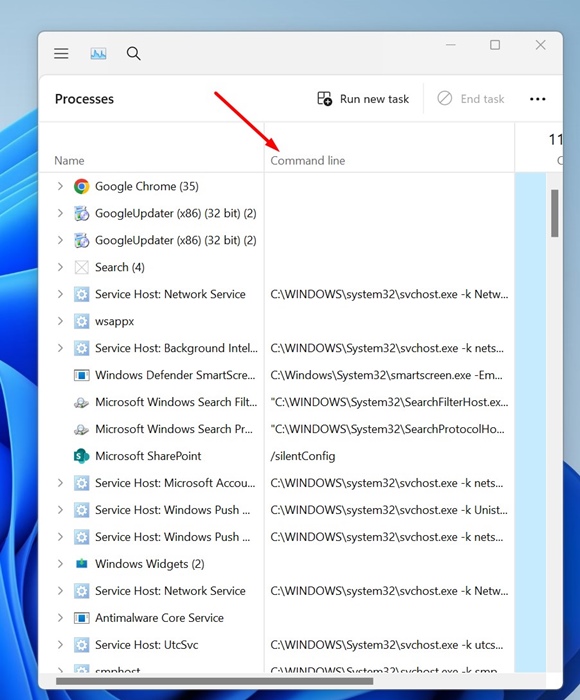Screen dimensions: 580x700
Task: Click the Task Manager performance graph icon
Action: (x=98, y=54)
